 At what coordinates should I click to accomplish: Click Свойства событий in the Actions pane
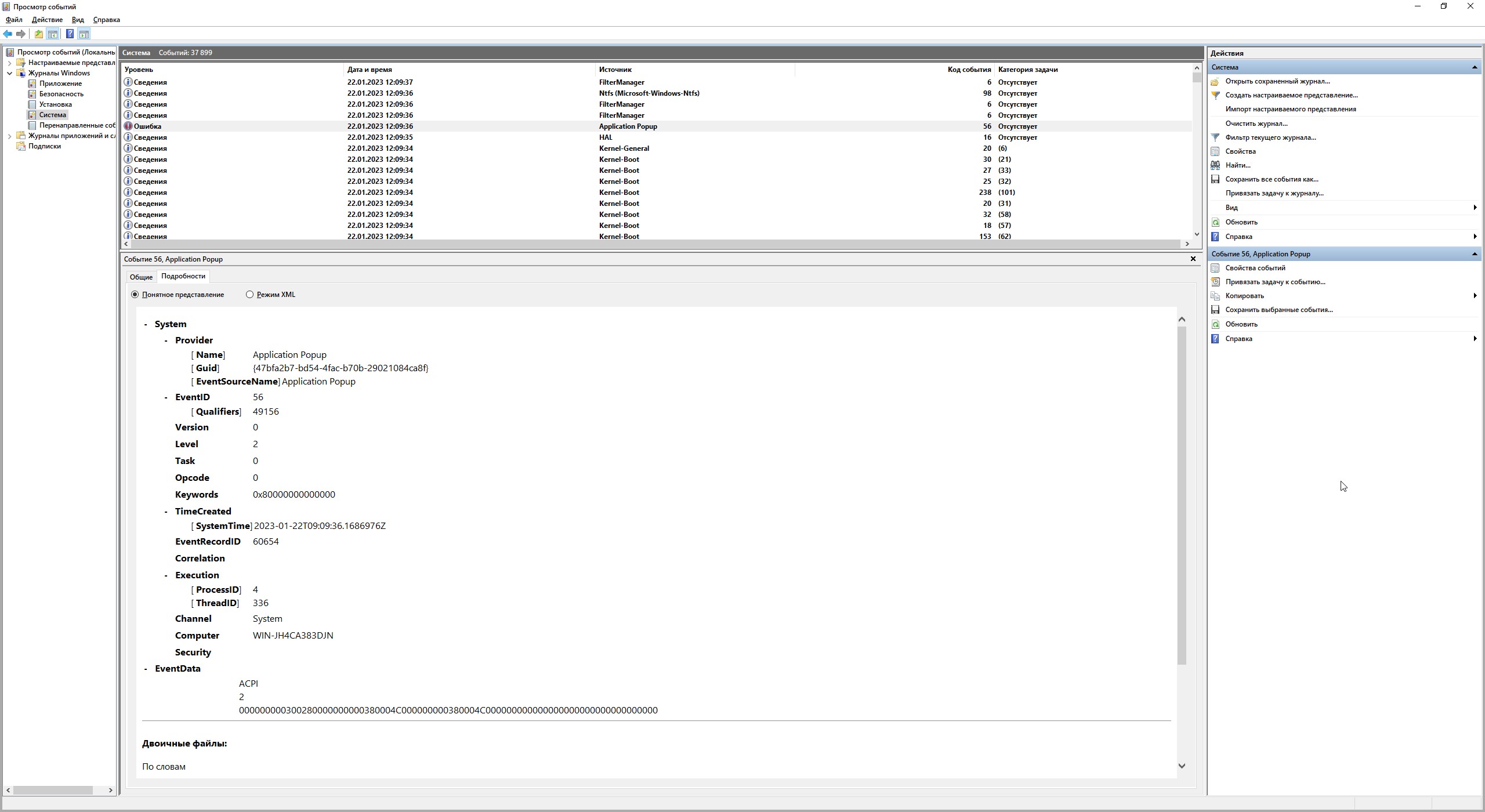click(1255, 268)
